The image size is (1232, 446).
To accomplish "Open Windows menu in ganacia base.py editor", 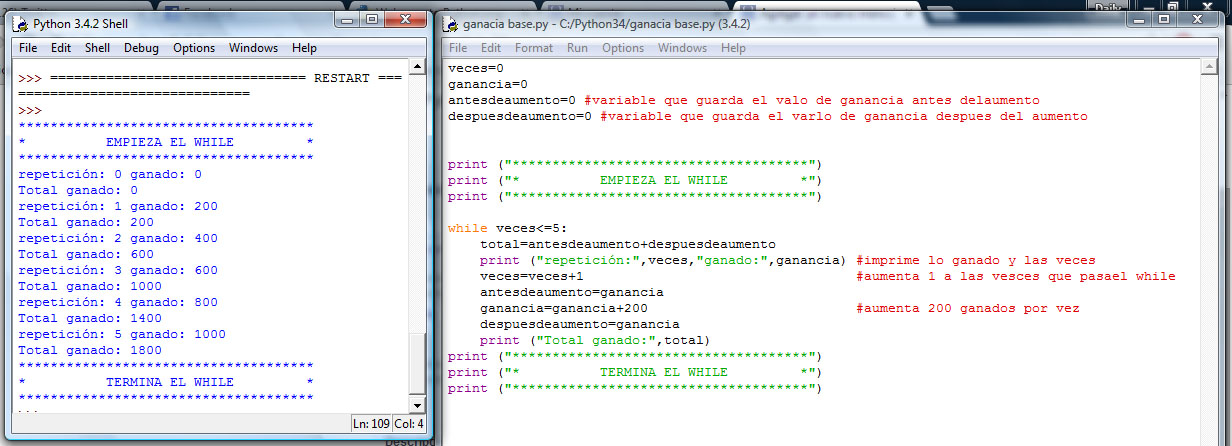I will (682, 48).
